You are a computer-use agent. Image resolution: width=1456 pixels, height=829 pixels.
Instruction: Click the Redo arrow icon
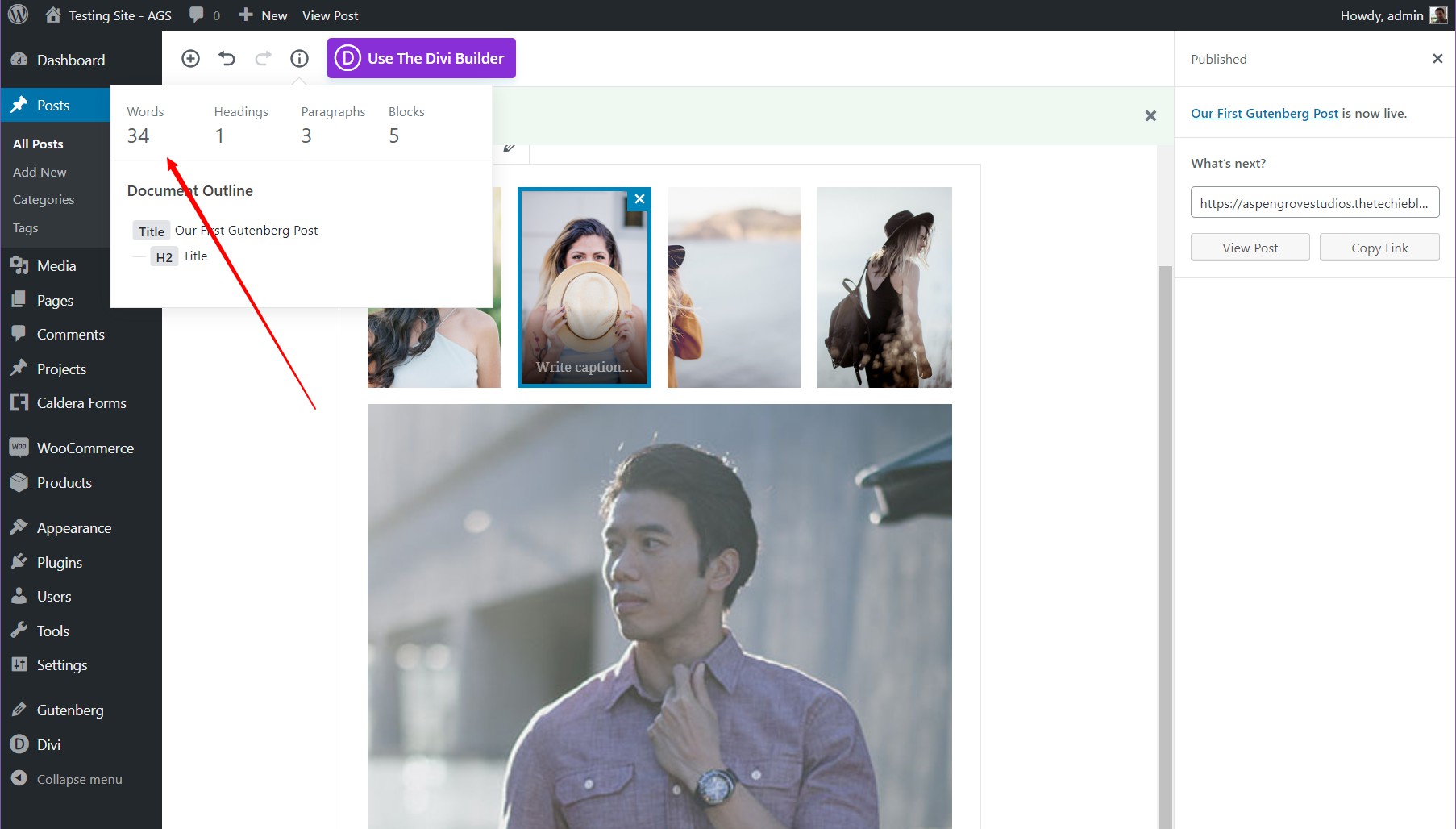click(x=263, y=58)
